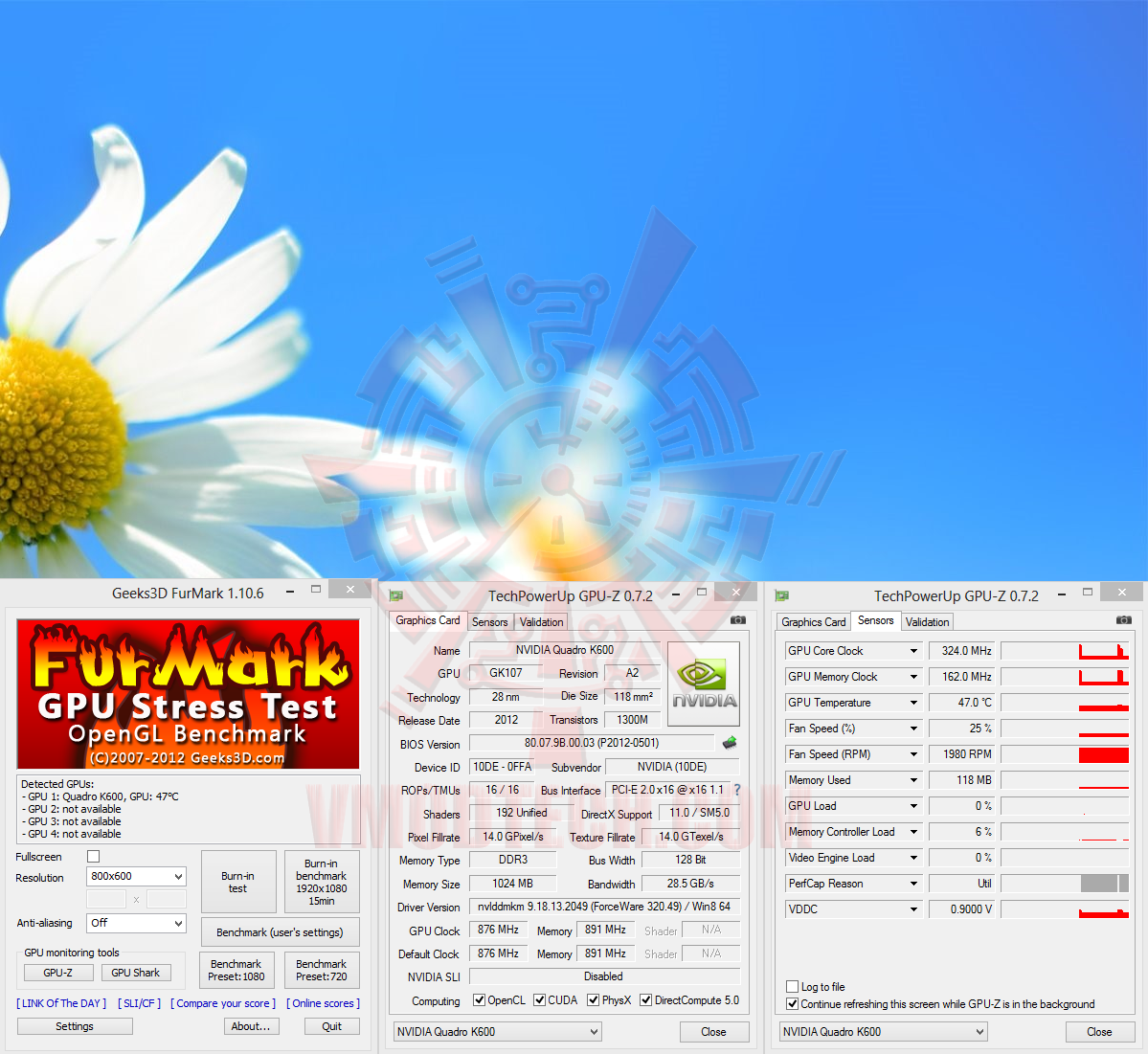
Task: Click the FurMark GPU Stress Test banner
Action: 189,694
